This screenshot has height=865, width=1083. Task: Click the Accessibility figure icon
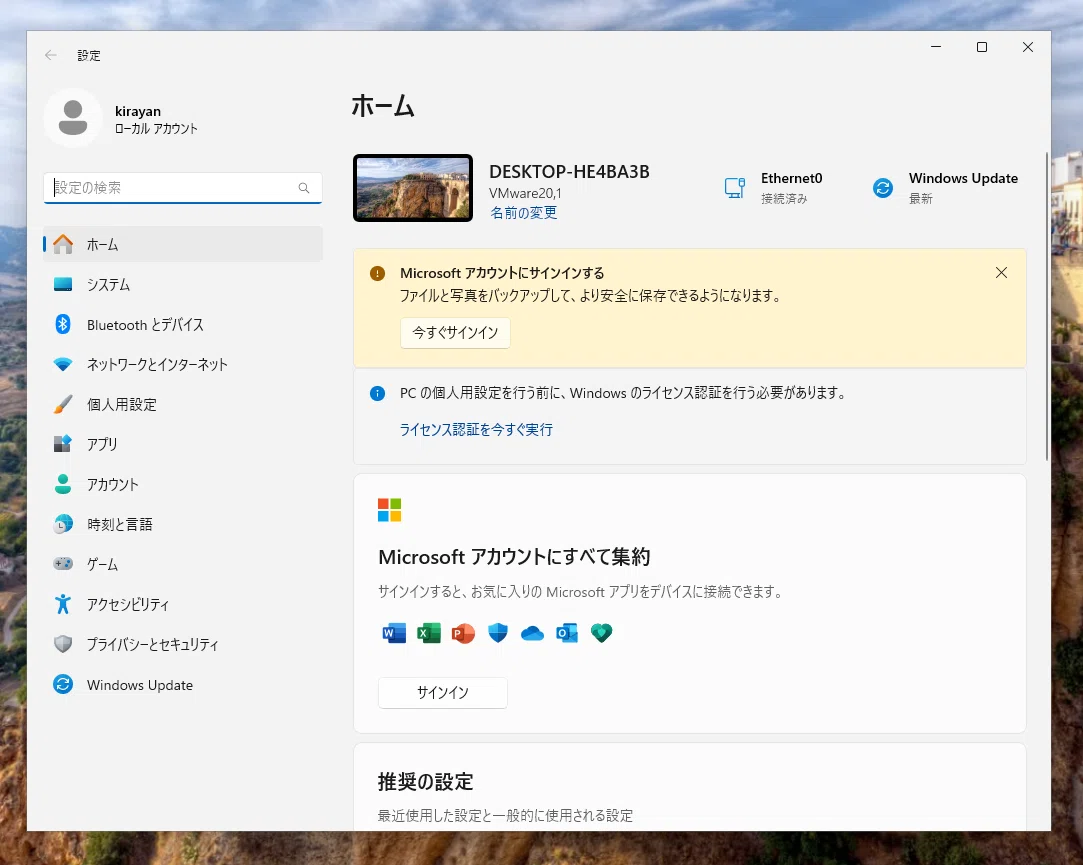tap(63, 604)
